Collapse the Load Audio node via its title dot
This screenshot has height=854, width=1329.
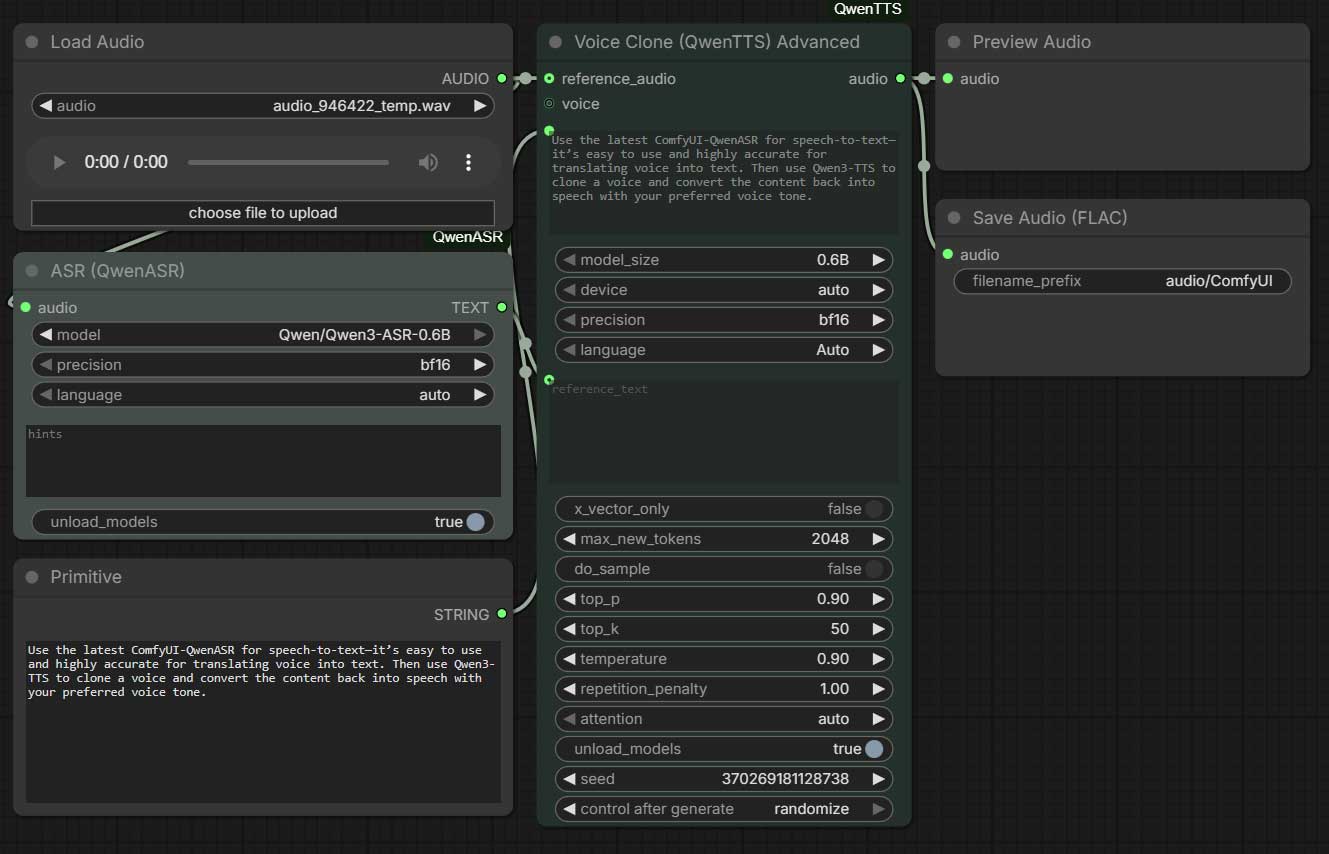click(x=31, y=42)
